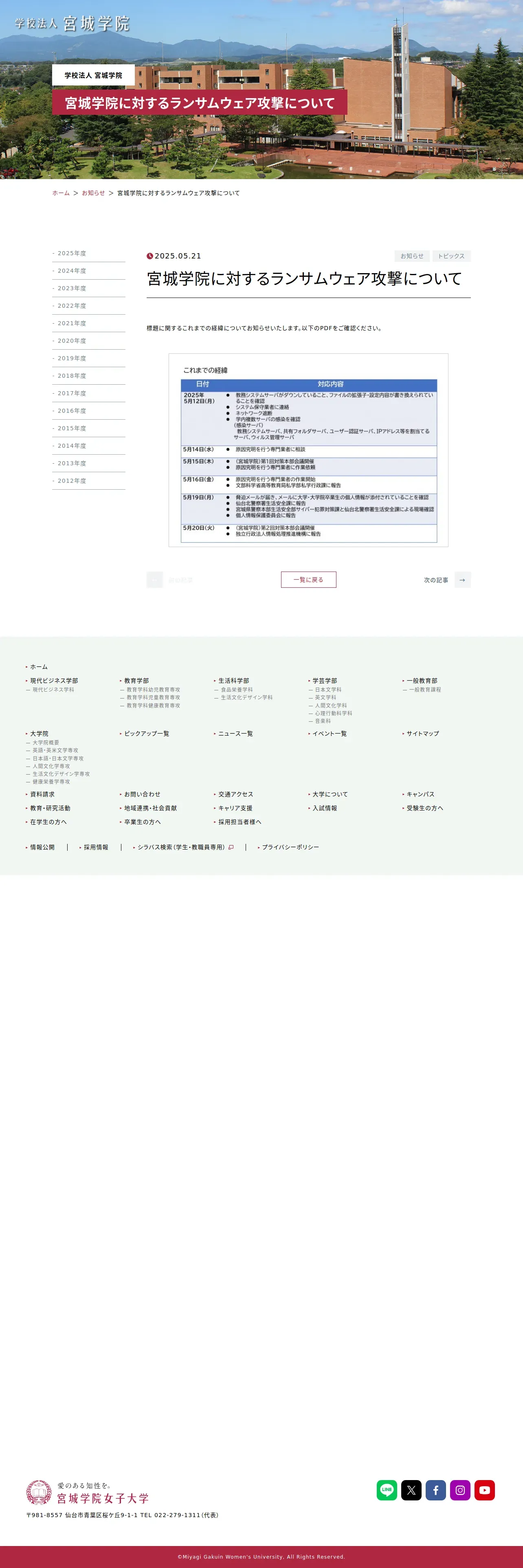Screen dimensions: 523x1568
Task: Go to お知らせ breadcrumb link
Action: click(x=93, y=193)
